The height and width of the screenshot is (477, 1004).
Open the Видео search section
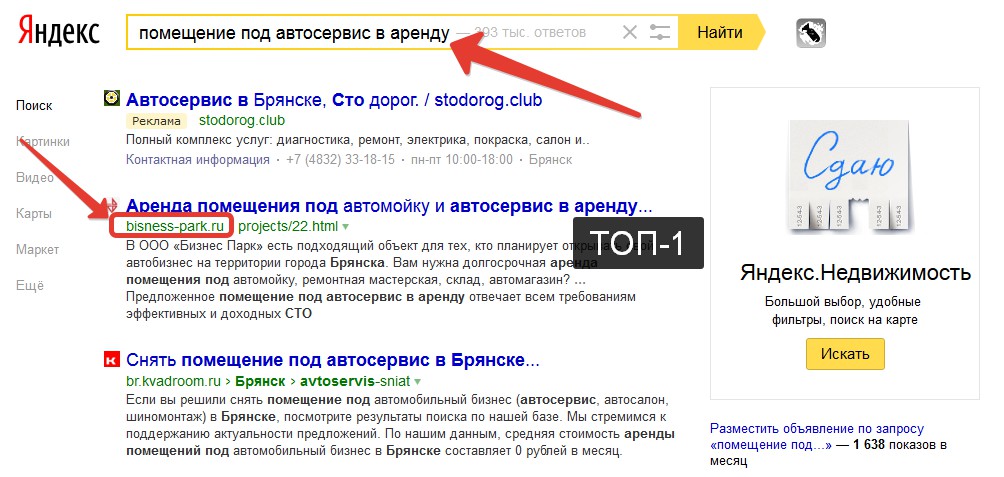[x=35, y=177]
